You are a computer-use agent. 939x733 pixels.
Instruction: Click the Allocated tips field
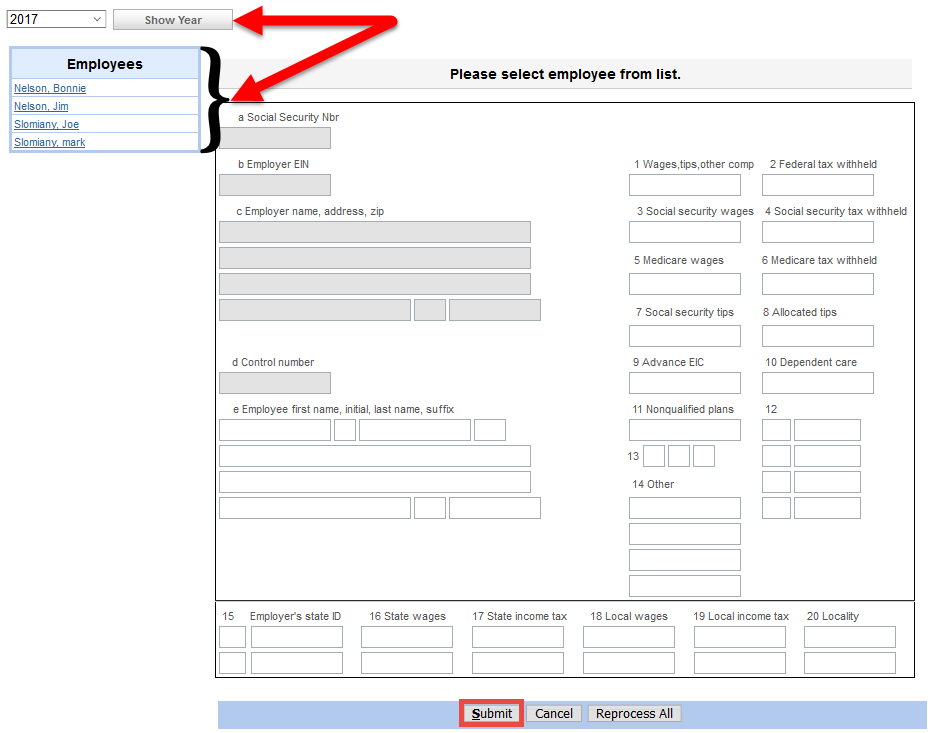[817, 336]
